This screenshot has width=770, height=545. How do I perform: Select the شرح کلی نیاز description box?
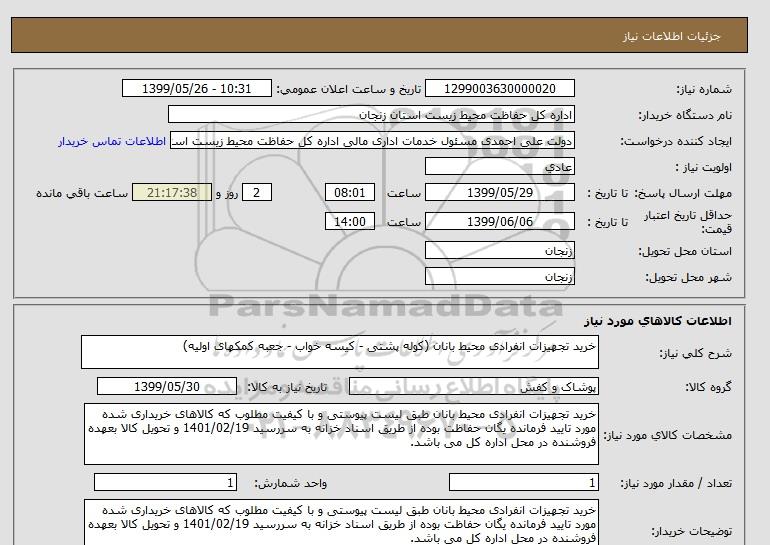[340, 352]
